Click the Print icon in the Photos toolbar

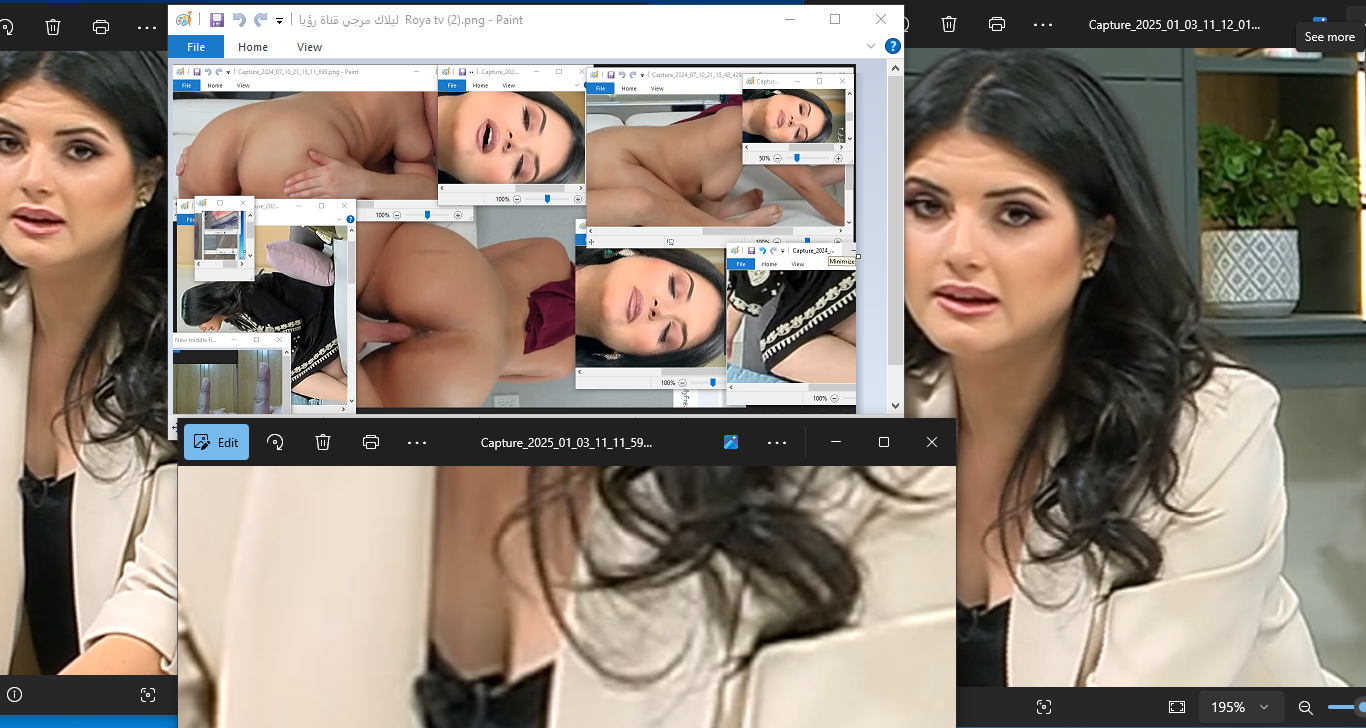tap(370, 441)
